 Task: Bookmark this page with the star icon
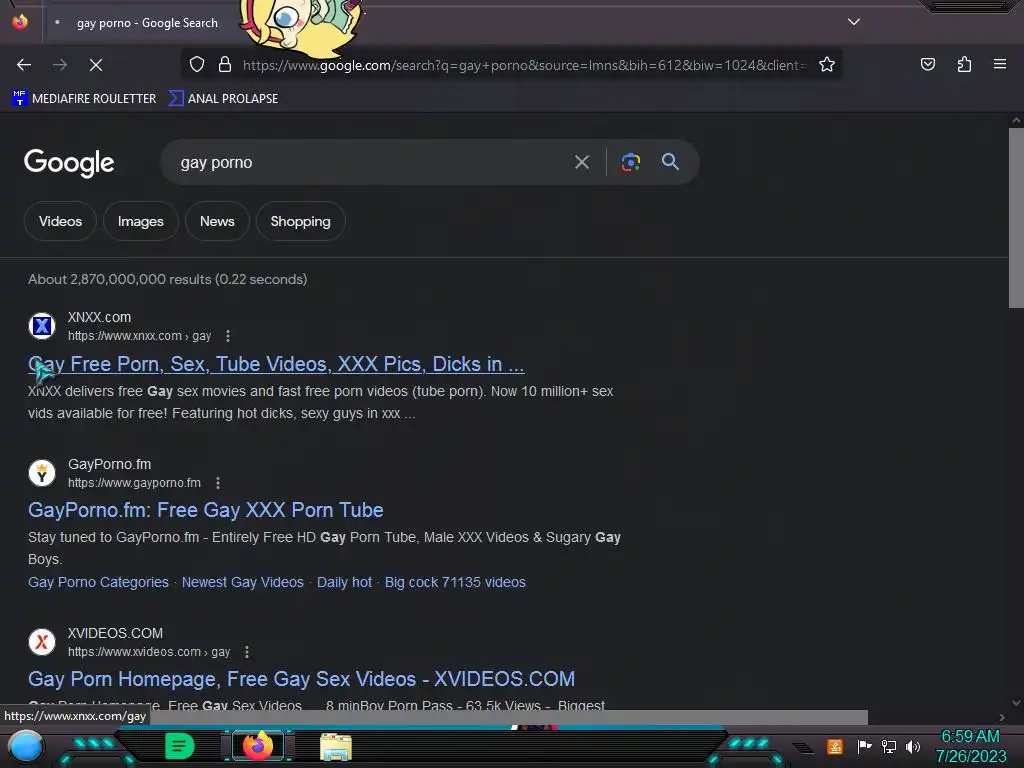[x=827, y=65]
